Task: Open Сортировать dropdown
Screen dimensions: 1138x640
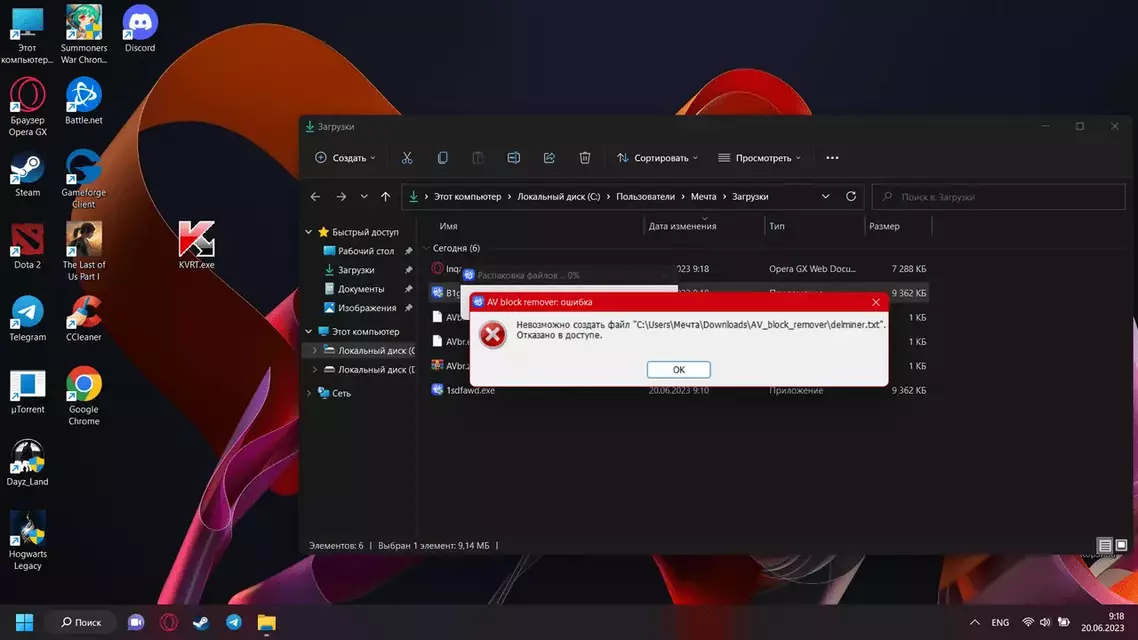Action: click(x=658, y=157)
